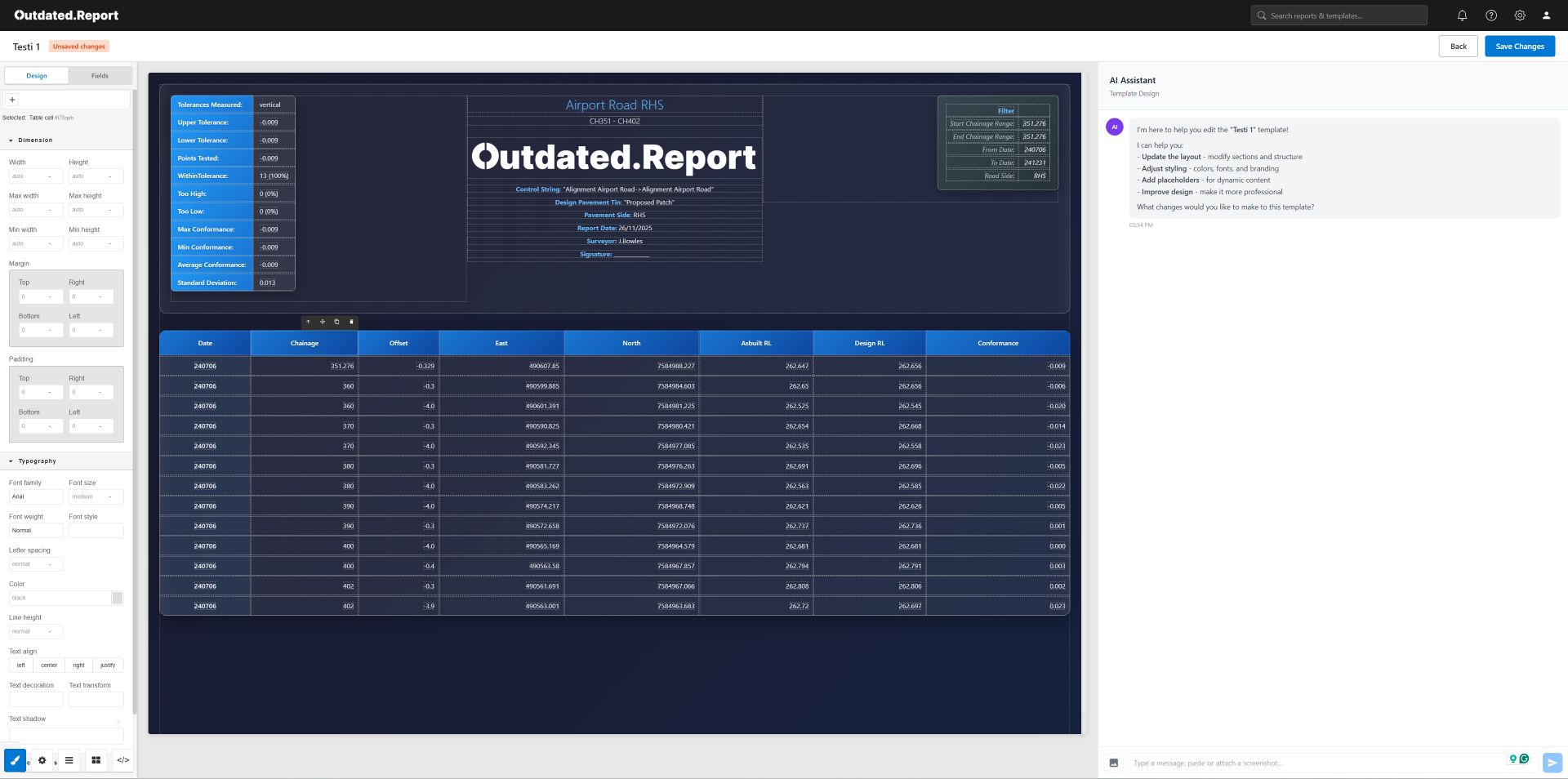Select the blocks grid icon in bottom toolbar
1568x779 pixels.
tap(96, 760)
